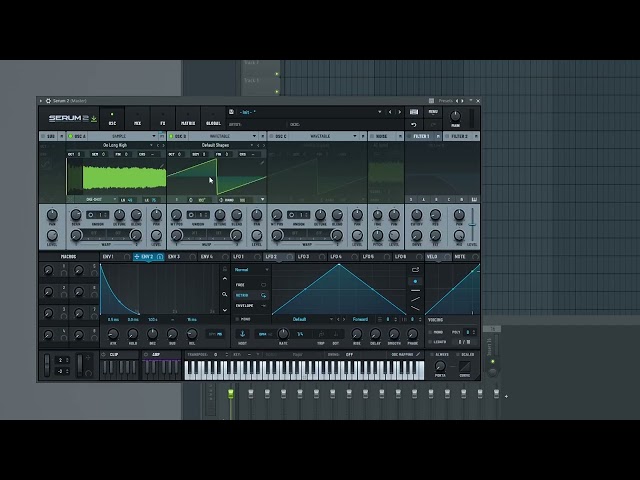Click the envelope zoom magnifier icon
The image size is (640, 480).
point(224,294)
